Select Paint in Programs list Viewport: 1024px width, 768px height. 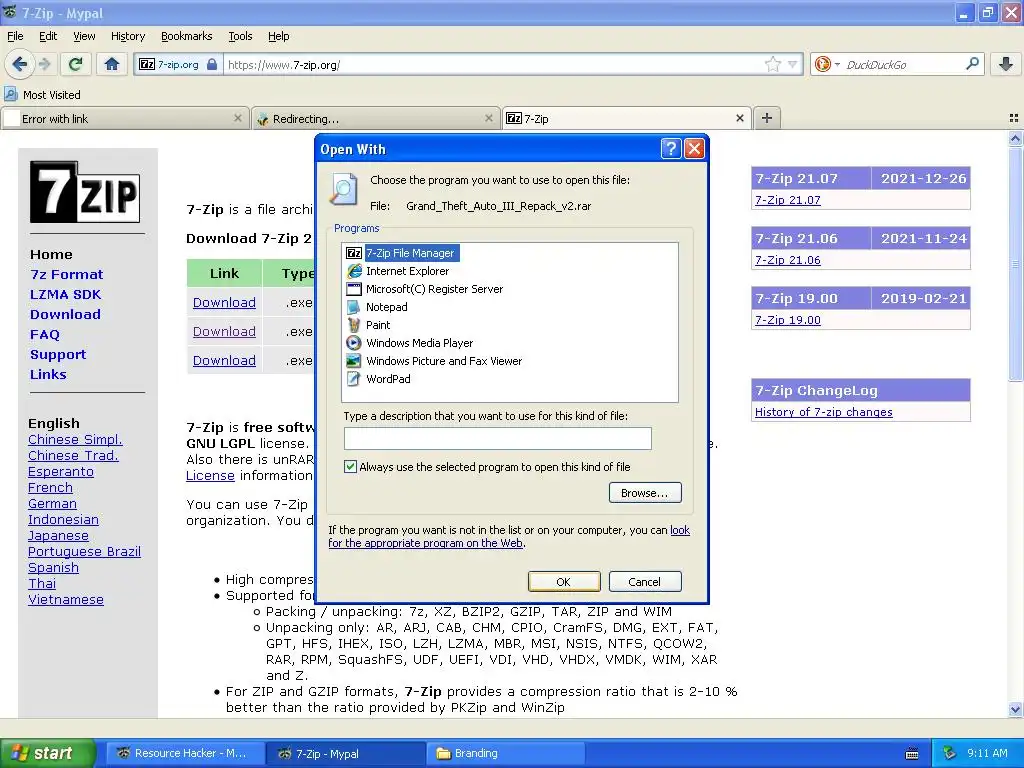[368, 325]
